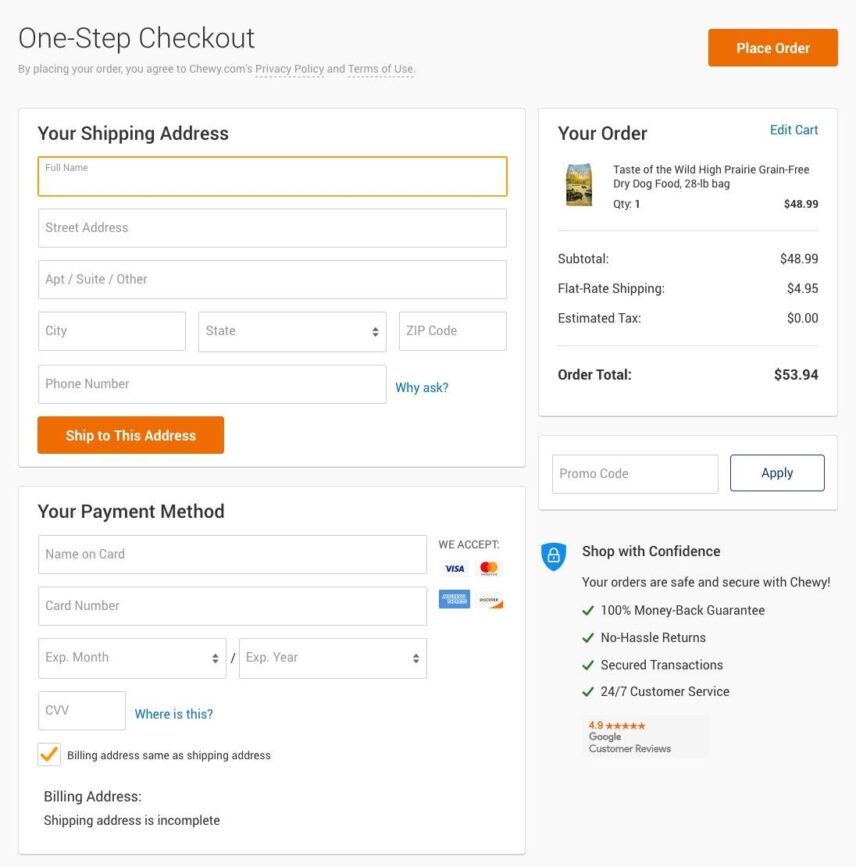Viewport: 856px width, 867px height.
Task: Click the blue security shield lock icon
Action: pyautogui.click(x=554, y=556)
